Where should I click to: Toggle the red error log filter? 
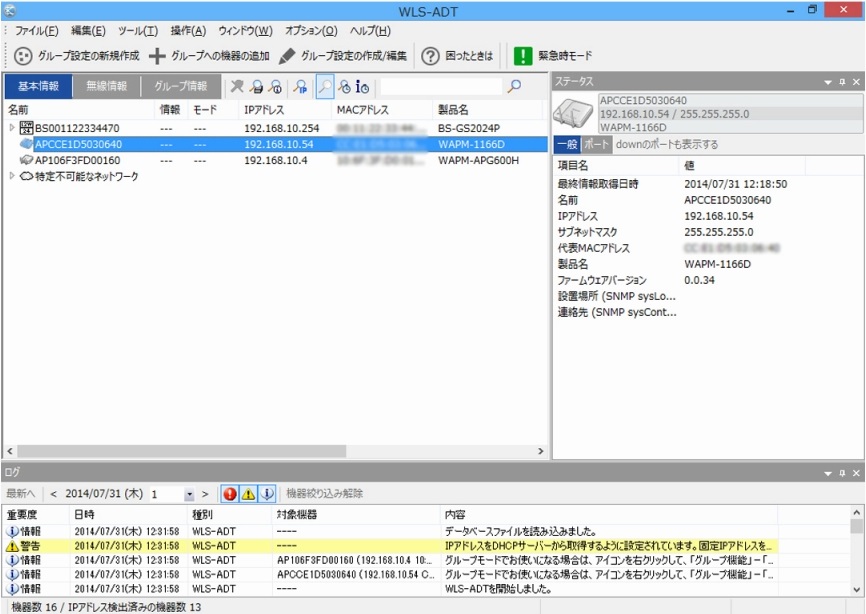coord(230,494)
